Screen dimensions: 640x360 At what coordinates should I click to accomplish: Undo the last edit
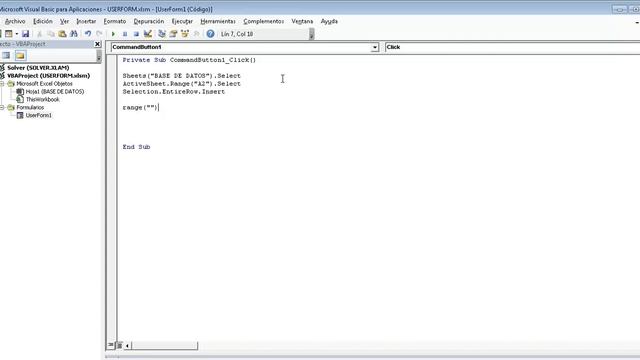click(88, 34)
